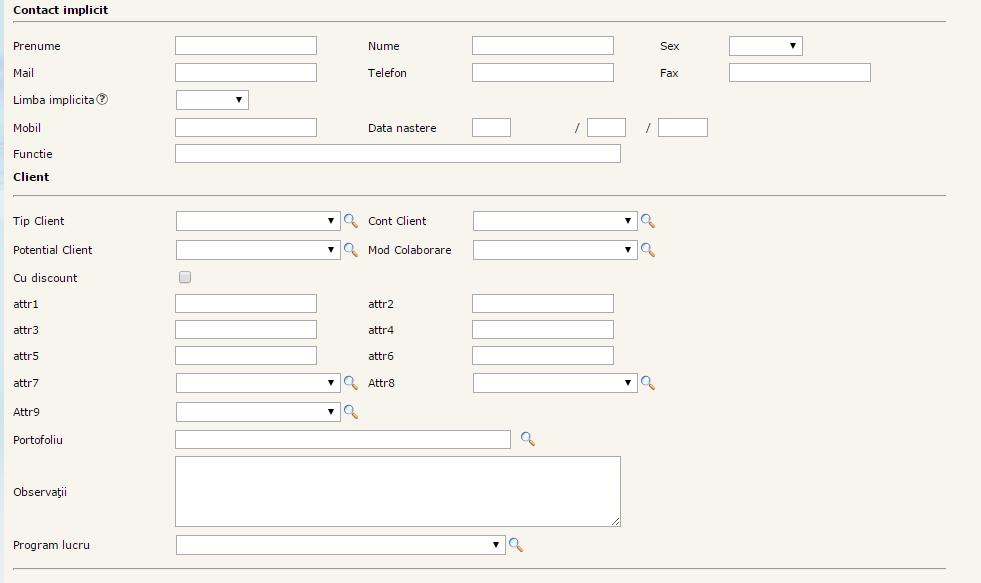Select the Telefon input box
The image size is (981, 583).
pos(542,73)
